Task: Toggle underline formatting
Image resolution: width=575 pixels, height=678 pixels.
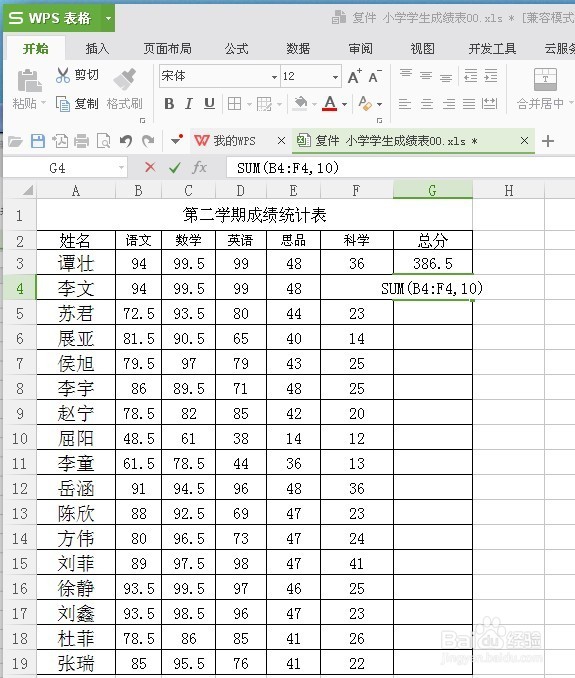Action: click(x=209, y=104)
